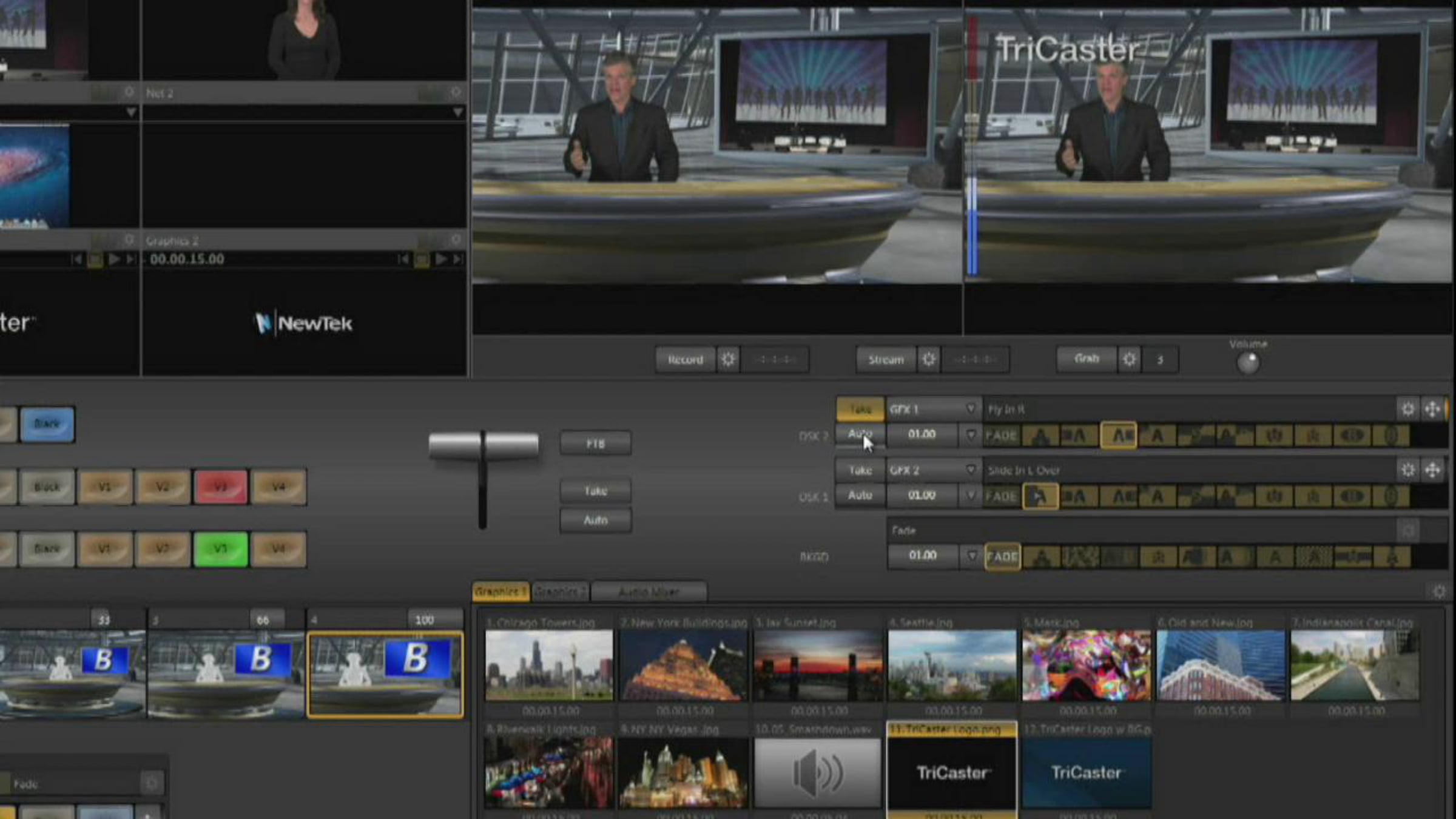Click the FTB button
This screenshot has height=819, width=1456.
[595, 443]
